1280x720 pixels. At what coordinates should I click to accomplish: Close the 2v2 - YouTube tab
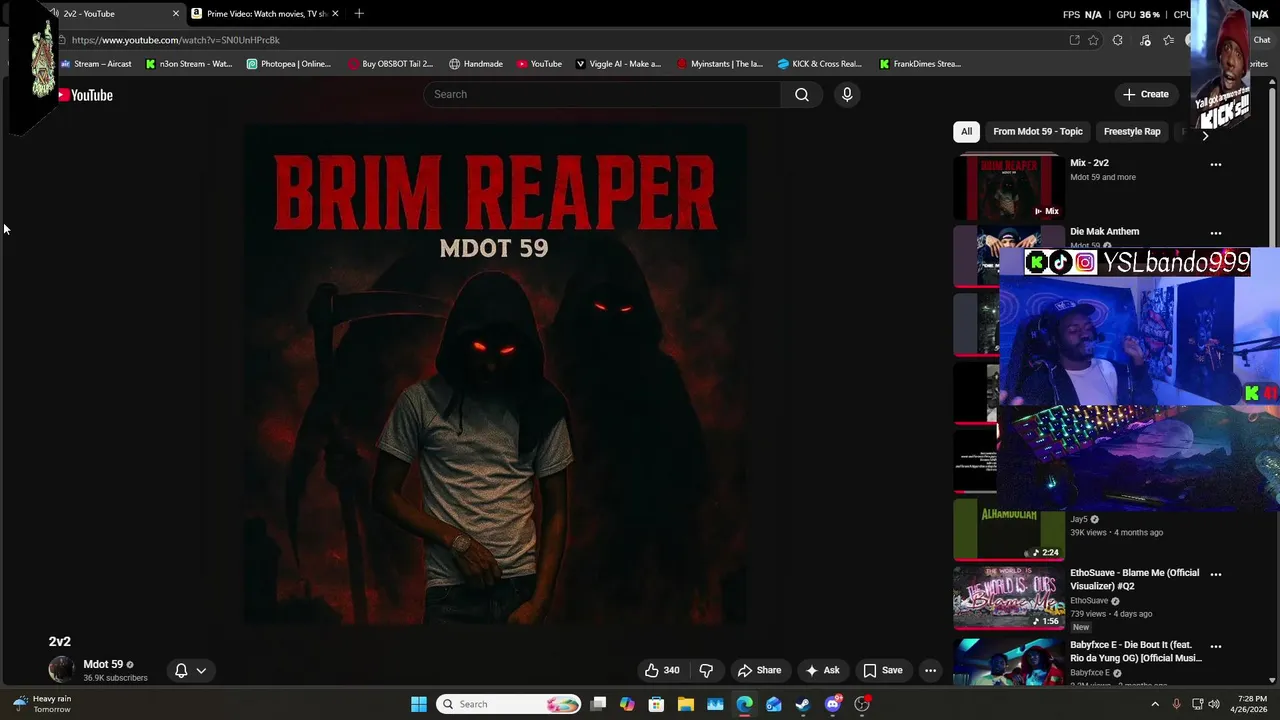[x=176, y=14]
